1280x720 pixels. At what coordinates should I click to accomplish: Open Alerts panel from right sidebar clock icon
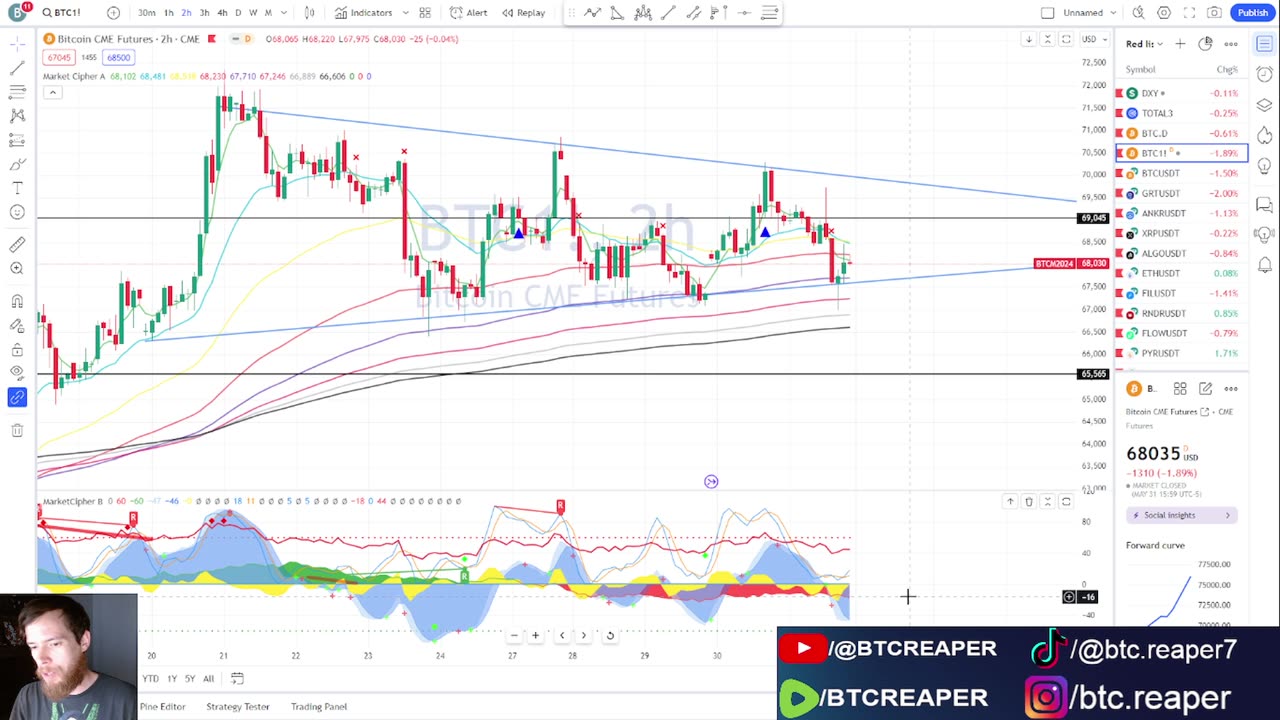1265,74
